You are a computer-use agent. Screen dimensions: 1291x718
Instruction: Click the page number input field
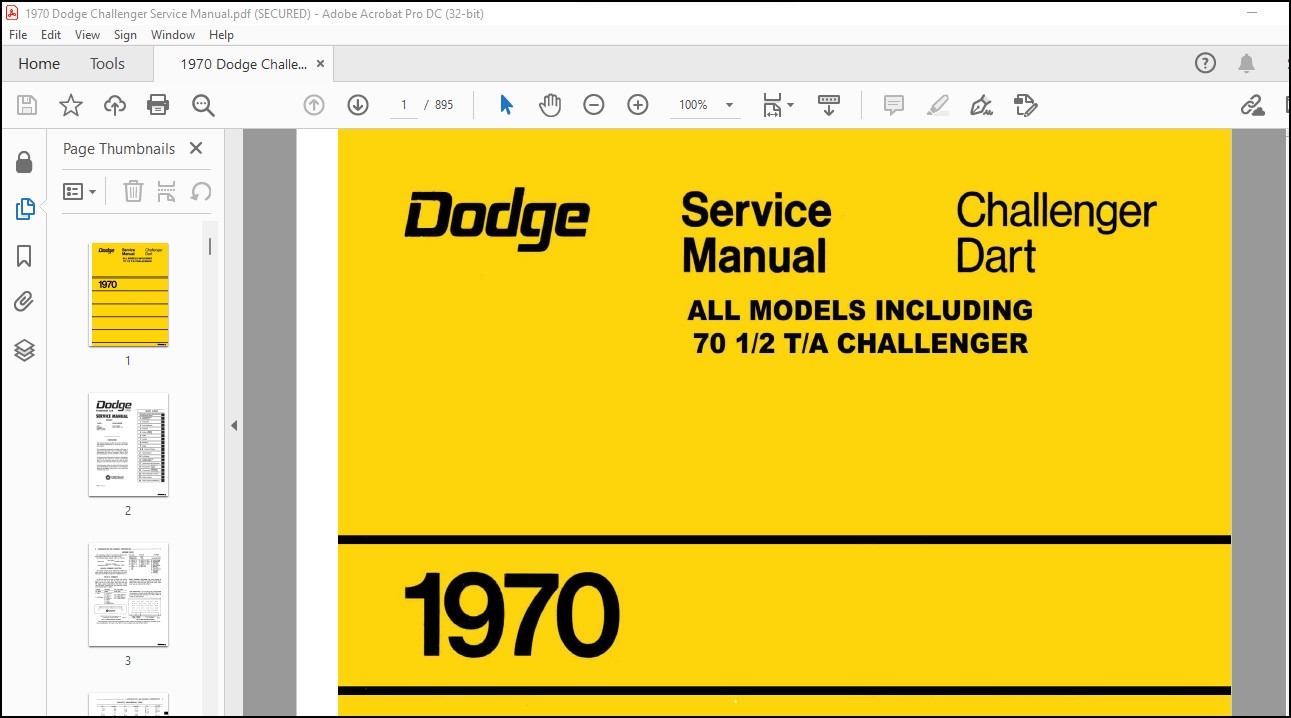[404, 105]
